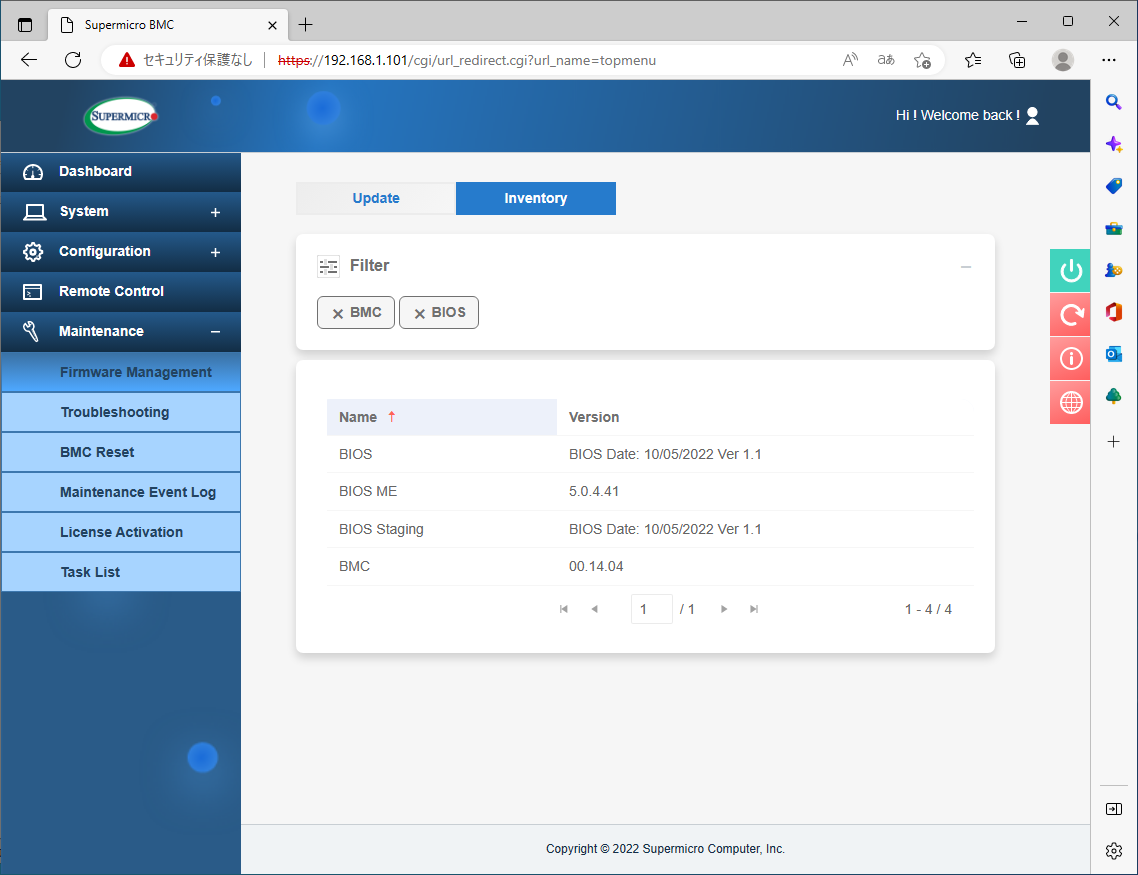Click the user profile icon beside Welcome back
This screenshot has width=1138, height=875.
(1033, 115)
